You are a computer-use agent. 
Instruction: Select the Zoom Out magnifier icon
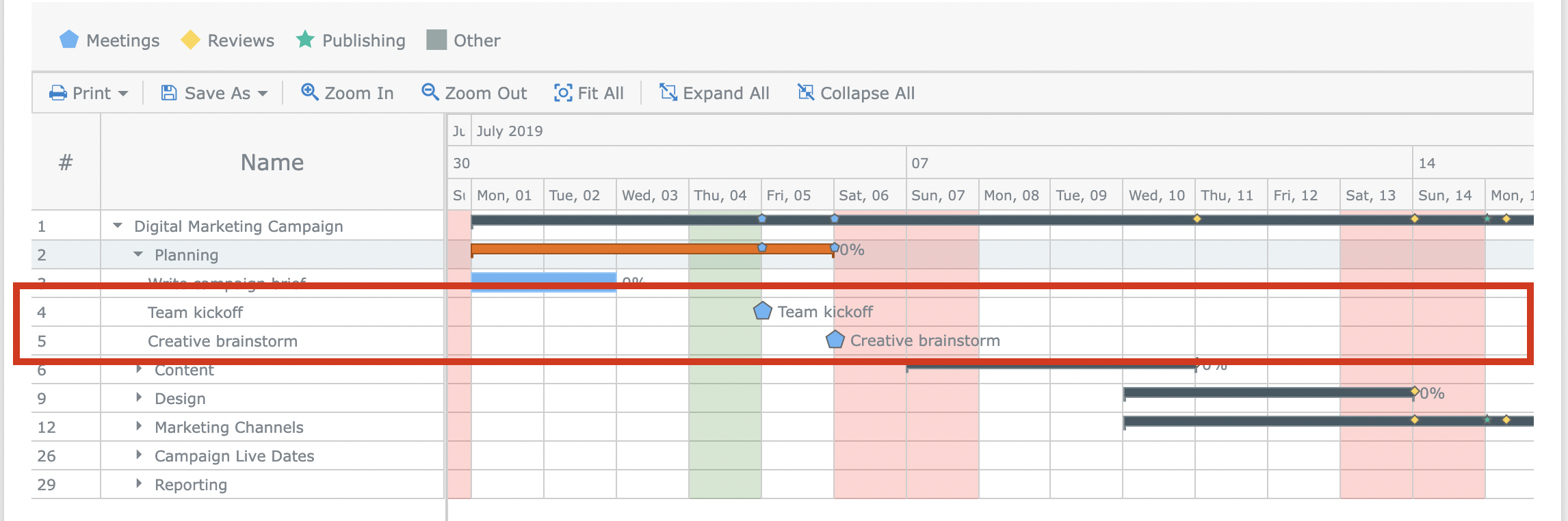(430, 92)
